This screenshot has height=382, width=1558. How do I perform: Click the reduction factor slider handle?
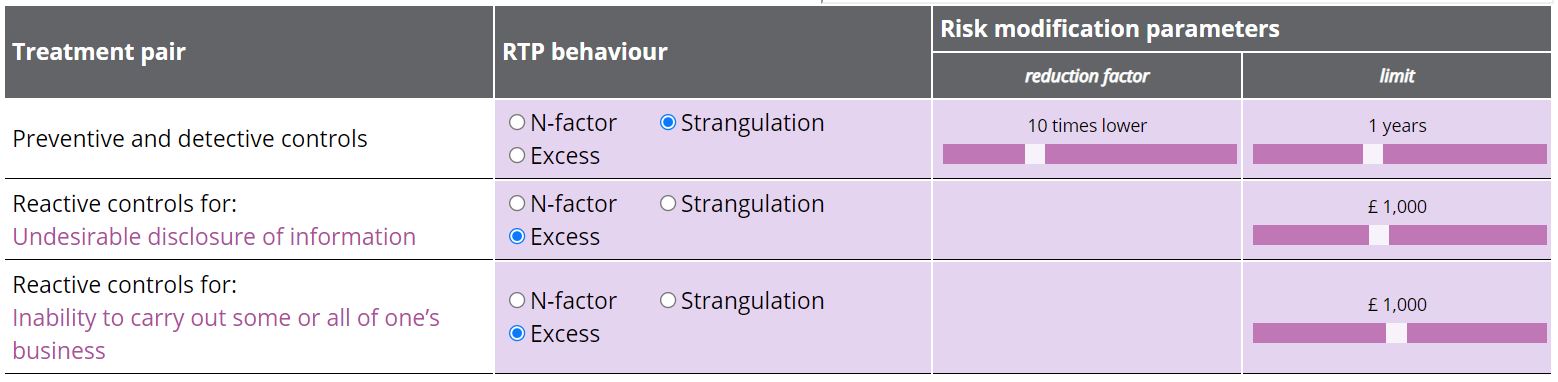coord(1035,154)
